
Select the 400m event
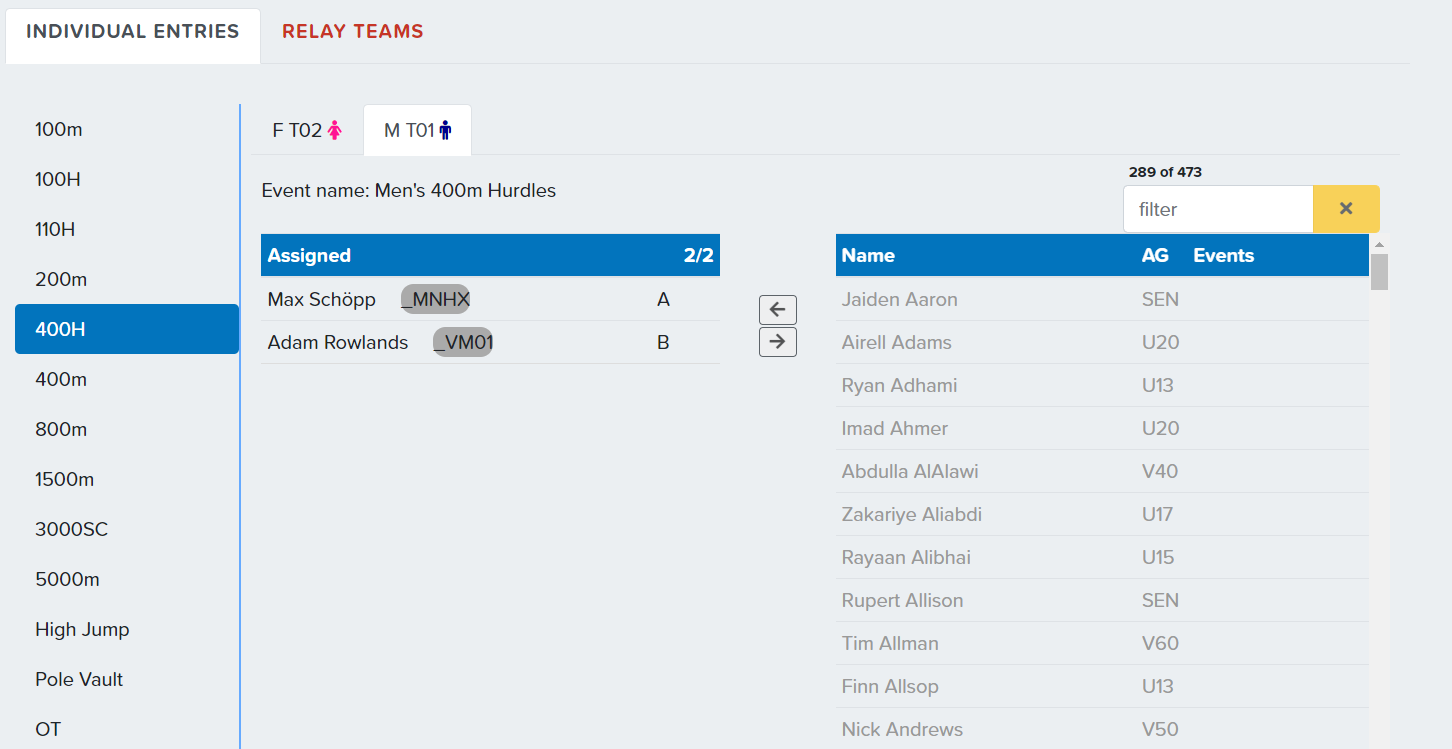[62, 379]
